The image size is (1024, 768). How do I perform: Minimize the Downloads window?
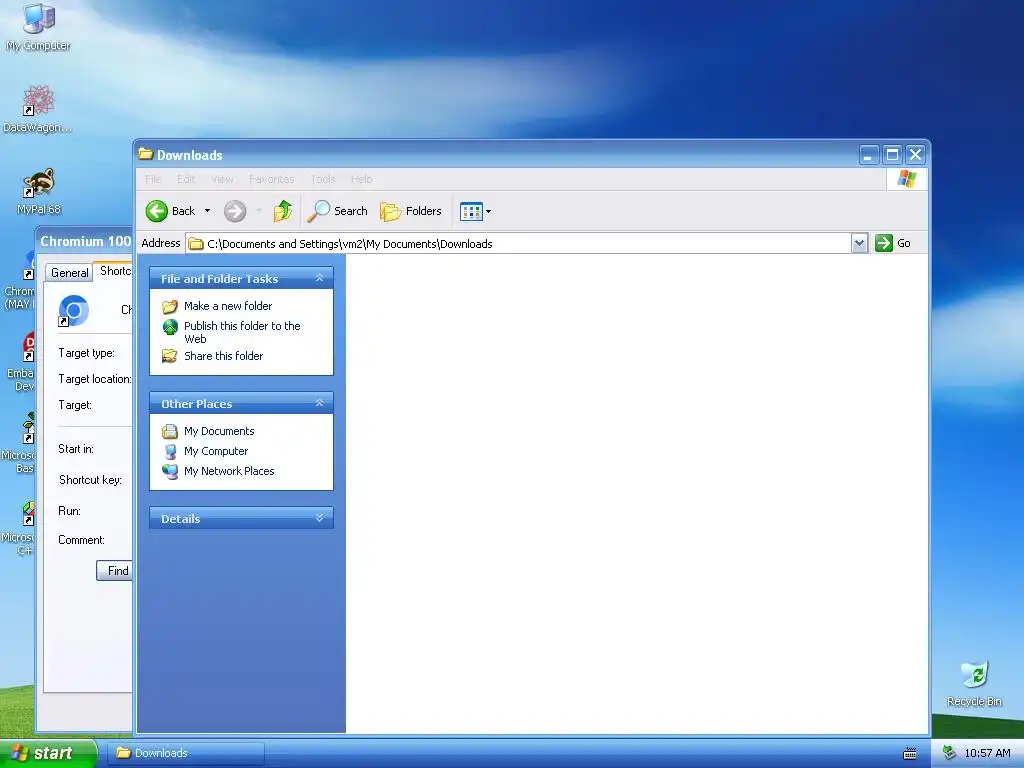[x=869, y=155]
